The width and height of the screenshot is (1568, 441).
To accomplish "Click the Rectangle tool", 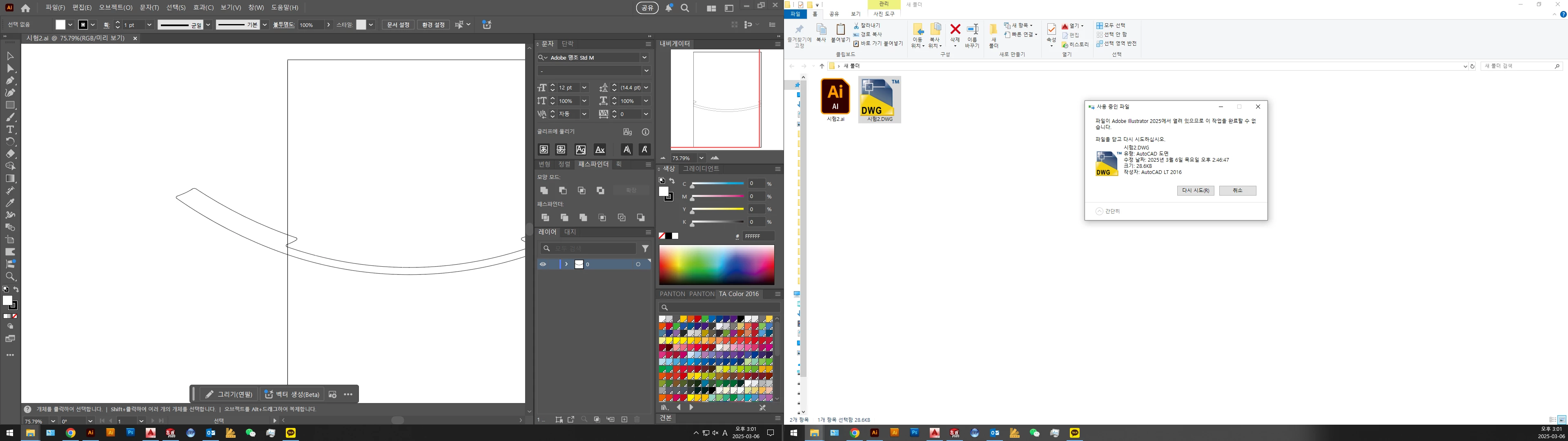I will [10, 105].
